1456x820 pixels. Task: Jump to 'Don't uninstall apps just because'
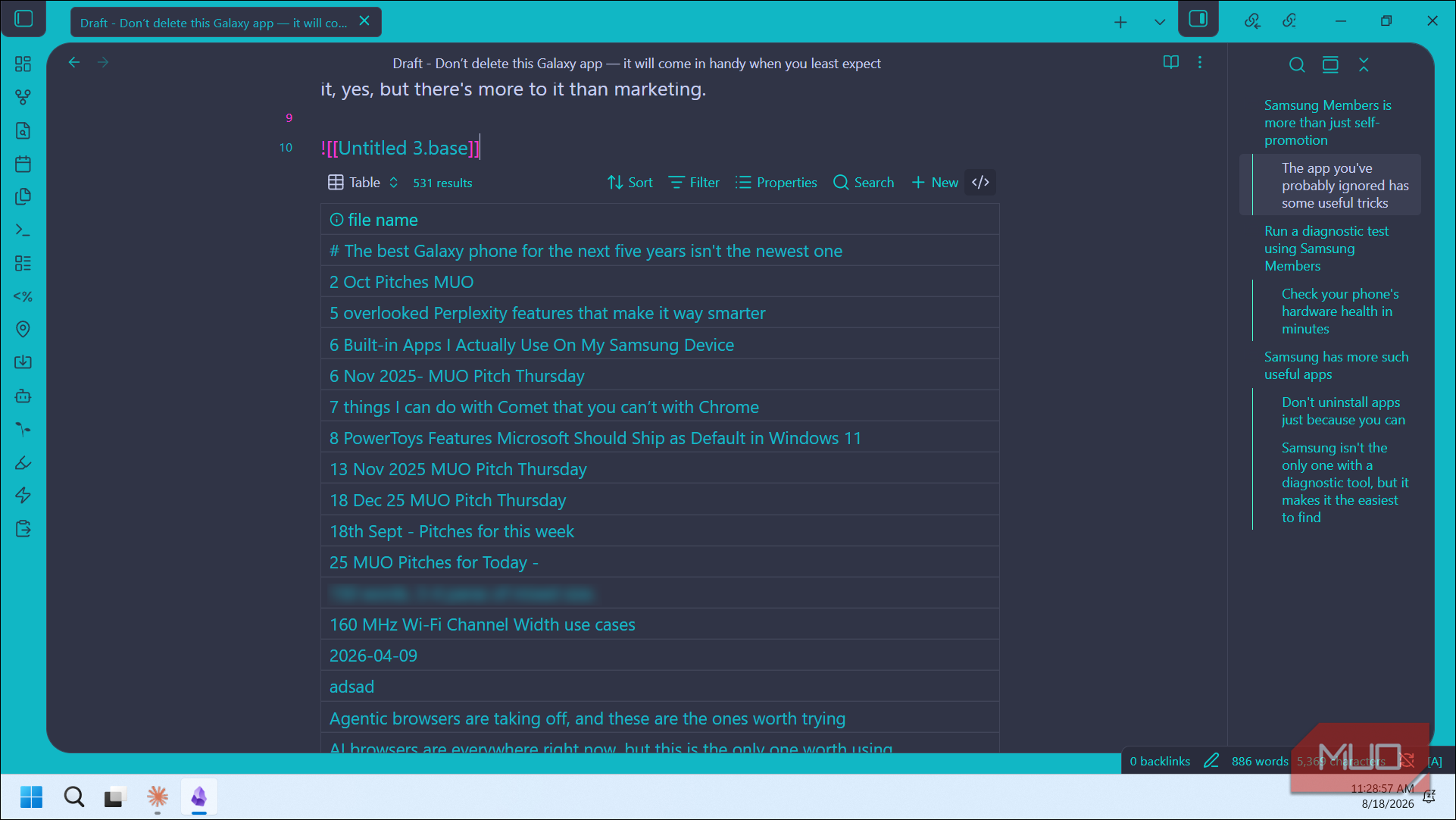click(1343, 411)
